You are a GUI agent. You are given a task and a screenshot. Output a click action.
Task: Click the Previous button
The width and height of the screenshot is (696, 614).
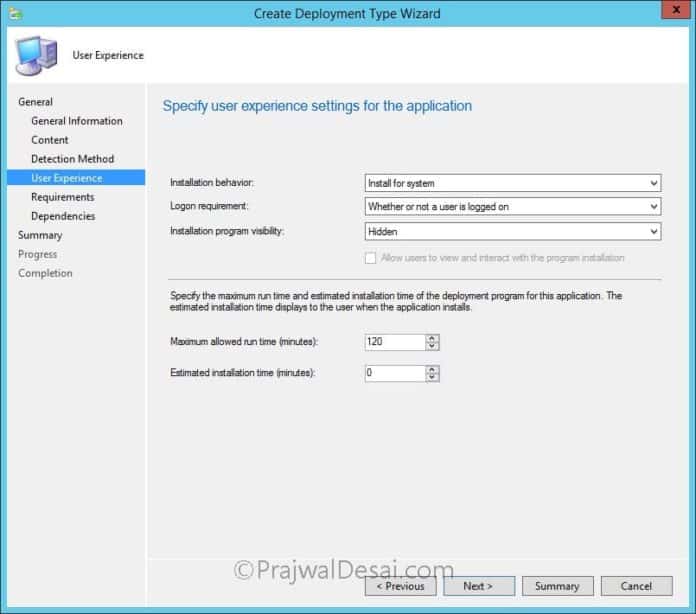(400, 586)
